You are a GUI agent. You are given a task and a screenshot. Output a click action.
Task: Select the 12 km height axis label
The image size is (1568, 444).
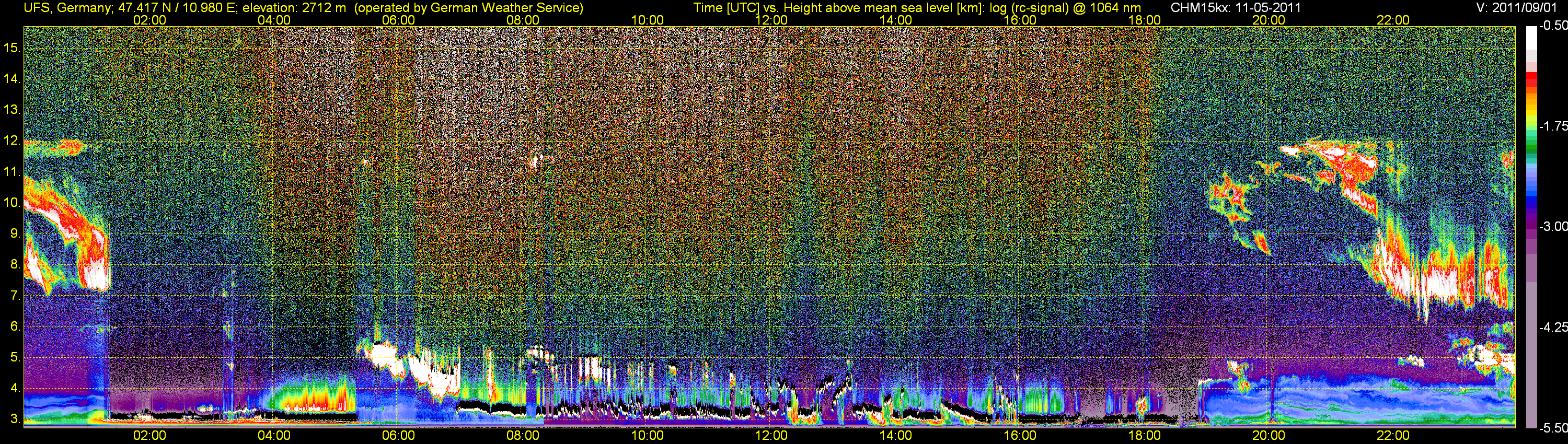tap(11, 141)
